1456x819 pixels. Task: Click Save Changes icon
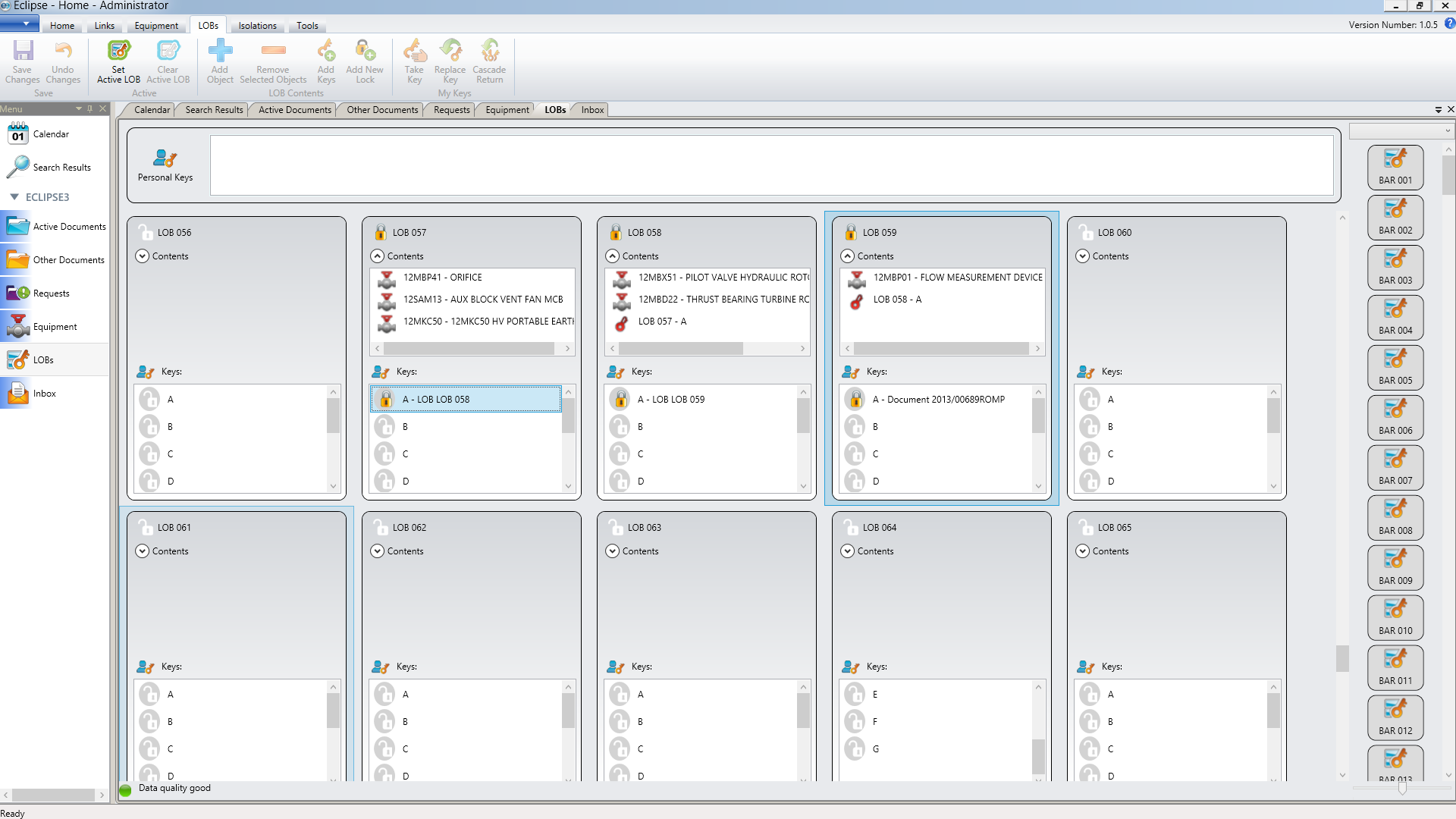click(x=23, y=51)
